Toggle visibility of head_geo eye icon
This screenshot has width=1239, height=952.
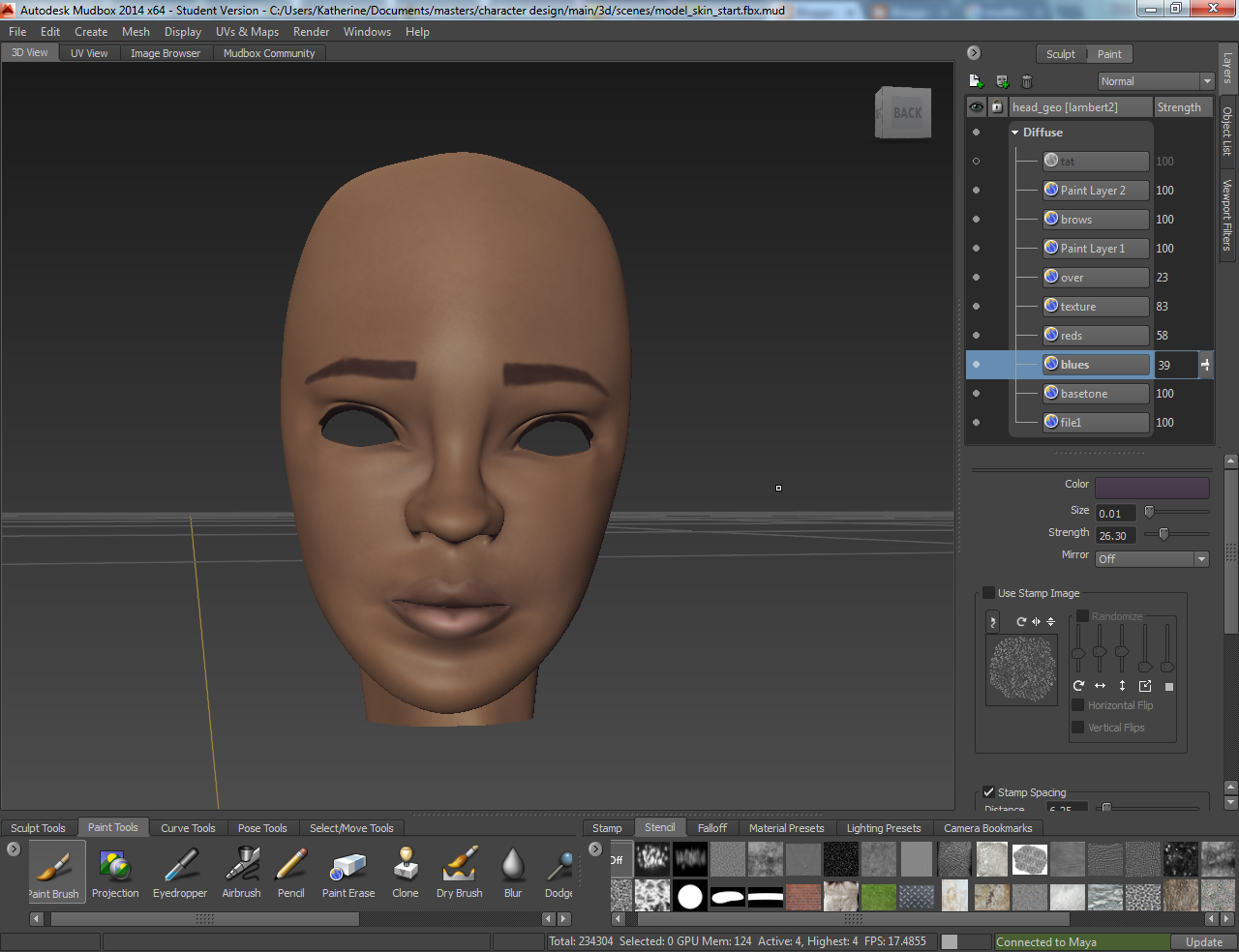point(977,107)
